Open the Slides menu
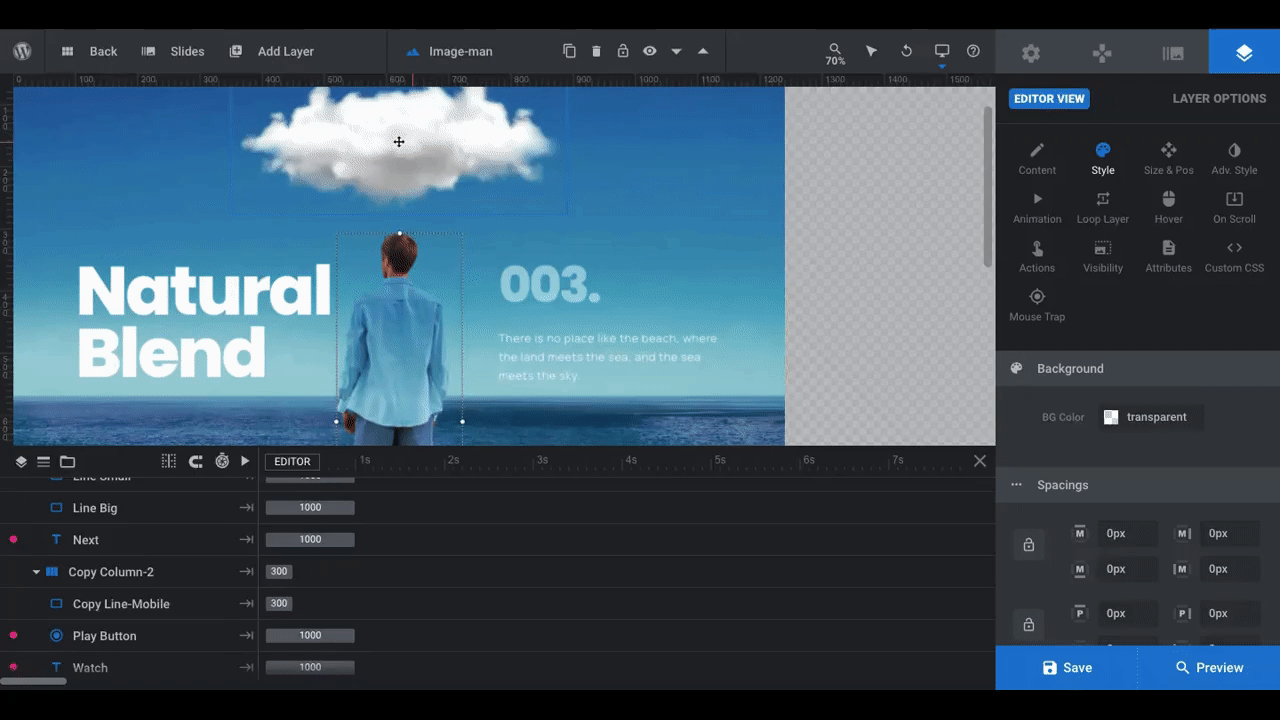Viewport: 1280px width, 720px height. [x=173, y=51]
